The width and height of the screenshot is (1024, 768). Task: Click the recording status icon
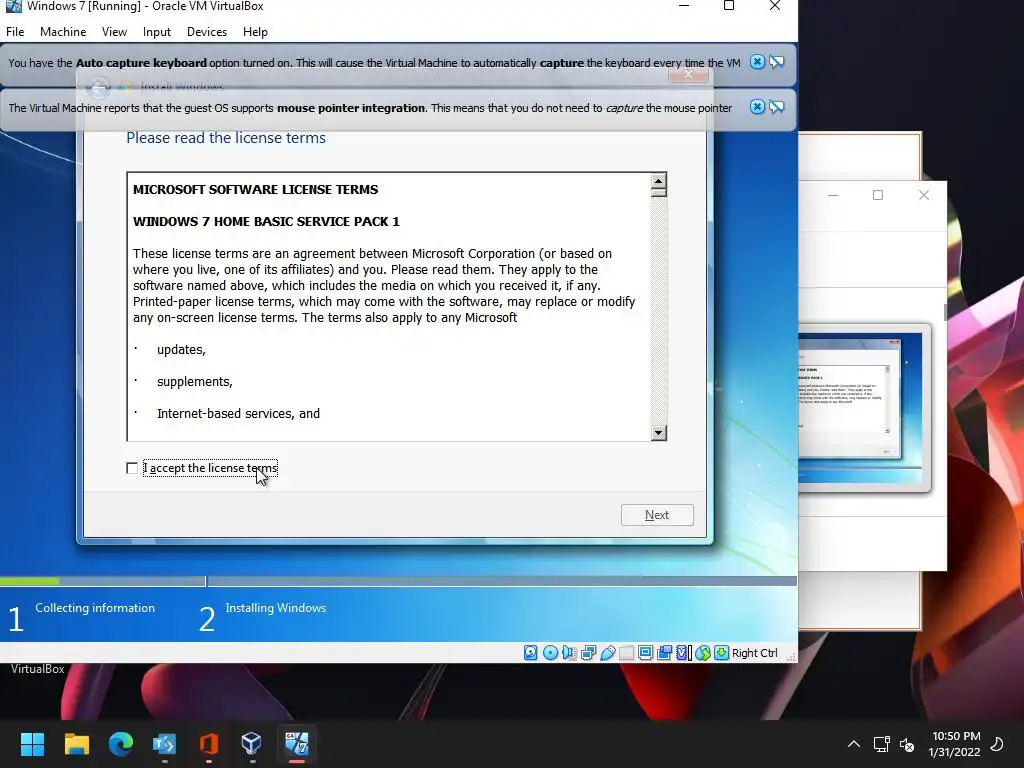664,652
